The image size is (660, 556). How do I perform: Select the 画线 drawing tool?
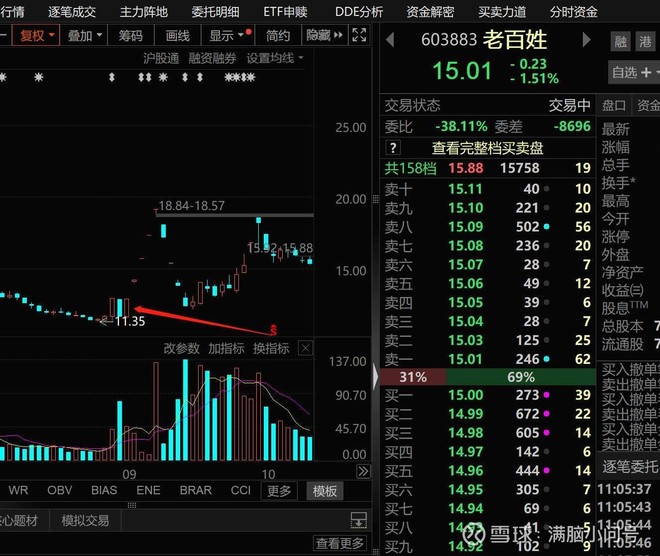coord(178,35)
